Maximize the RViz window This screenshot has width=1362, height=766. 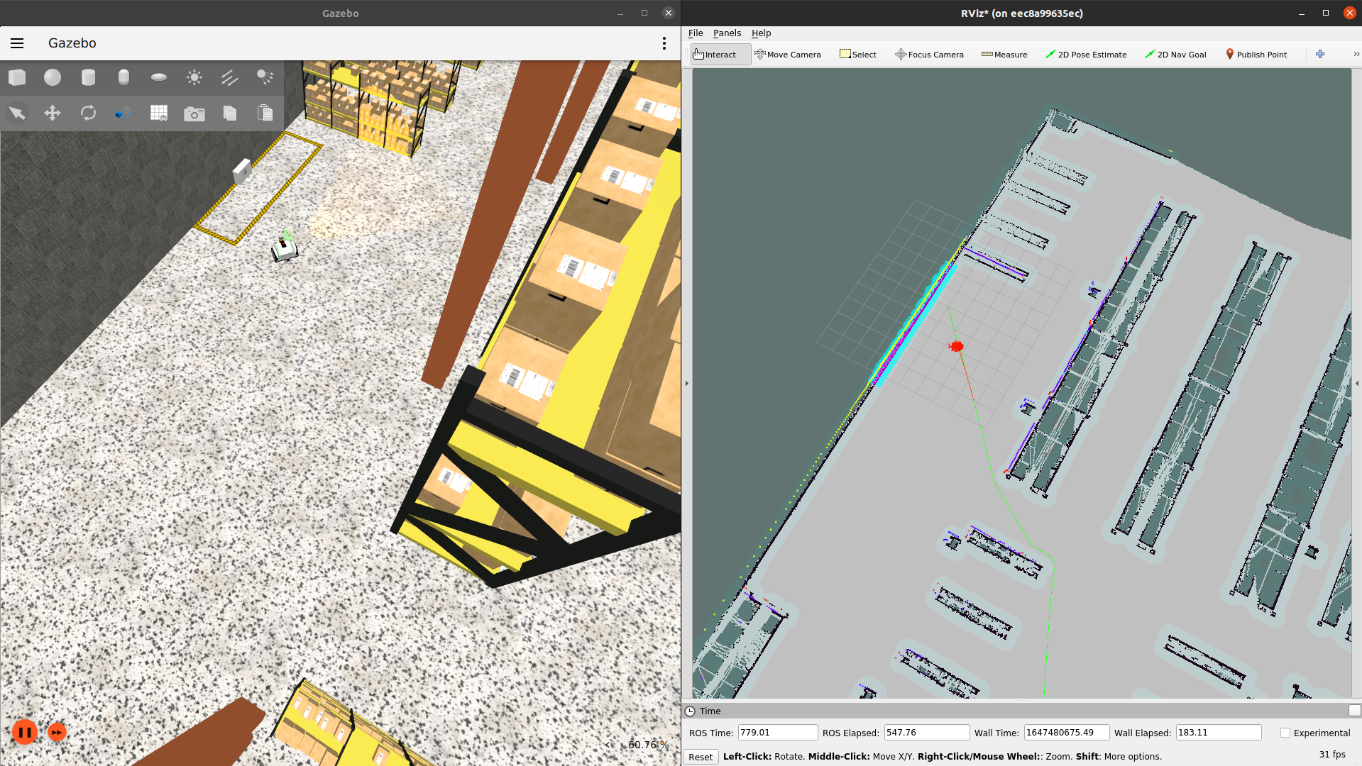[1326, 13]
